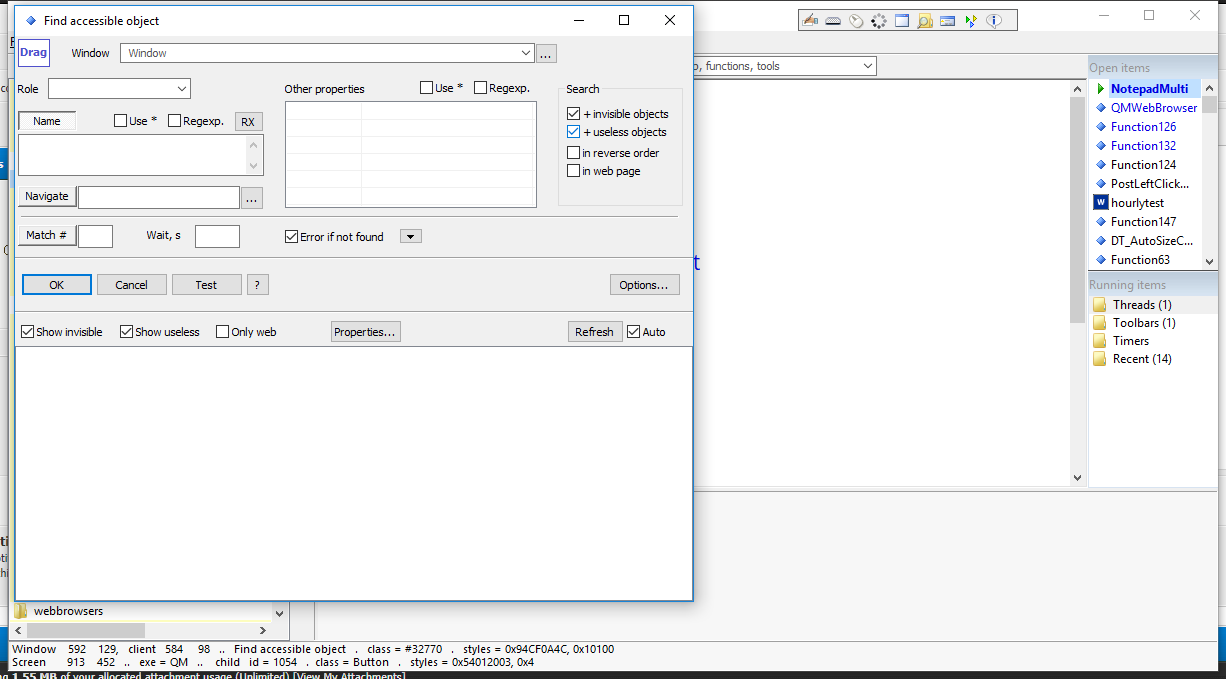This screenshot has height=679, width=1226.
Task: Click the record (pen and hand) toolbar icon
Action: pos(810,21)
